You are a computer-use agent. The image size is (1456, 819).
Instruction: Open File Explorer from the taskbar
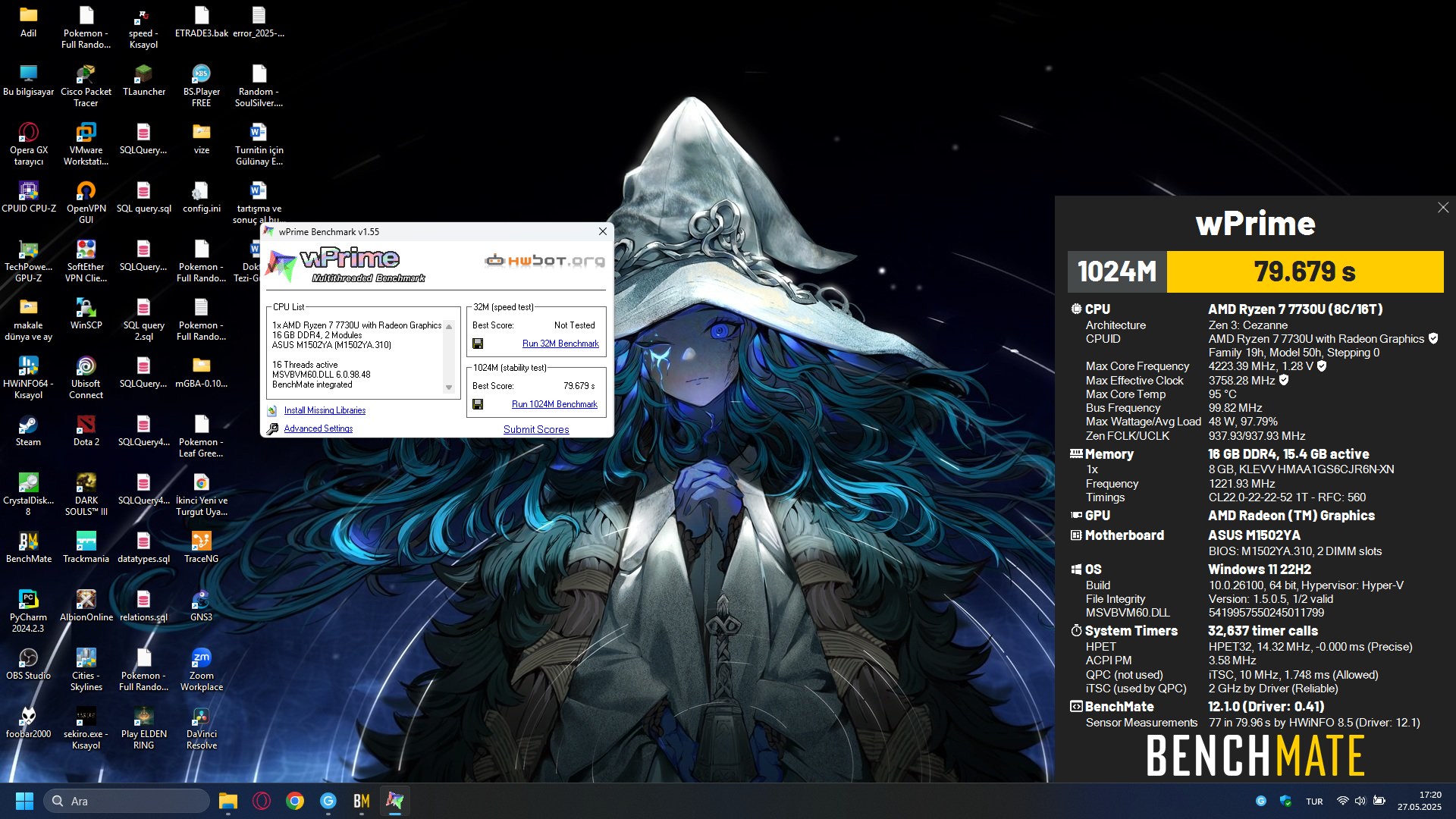coord(227,801)
